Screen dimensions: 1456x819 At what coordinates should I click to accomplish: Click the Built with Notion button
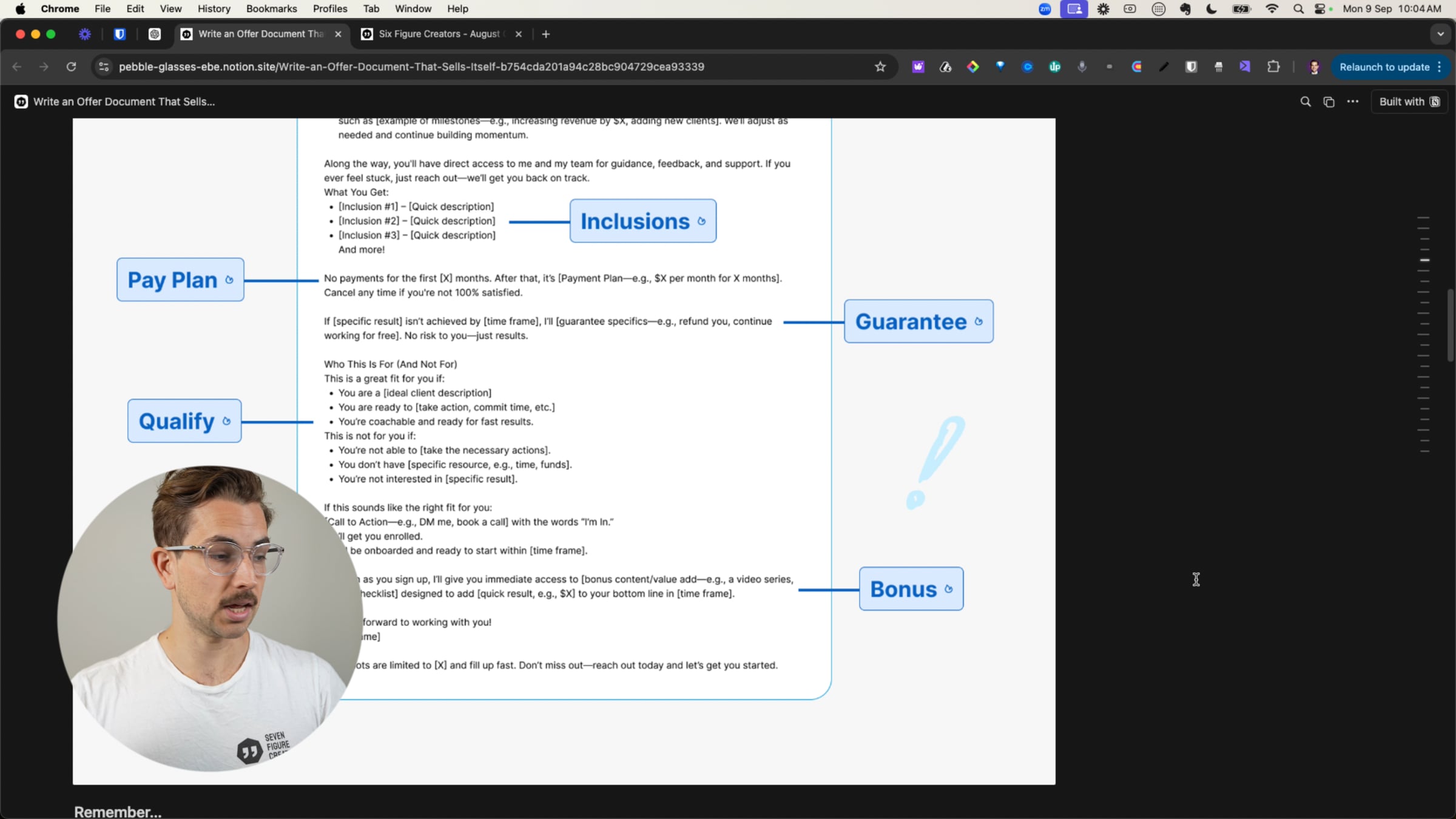1409,102
